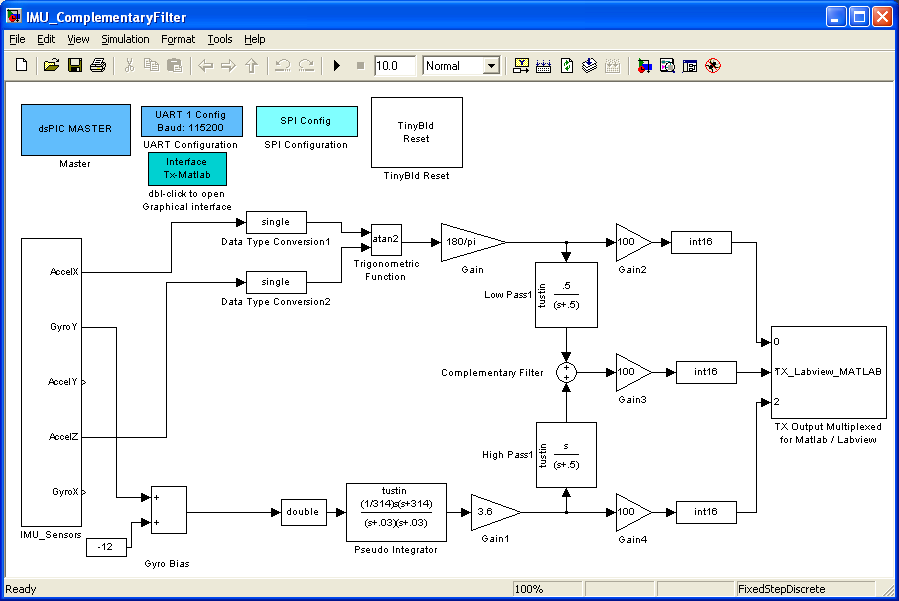
Task: Click the New model toolbar icon
Action: pos(22,65)
